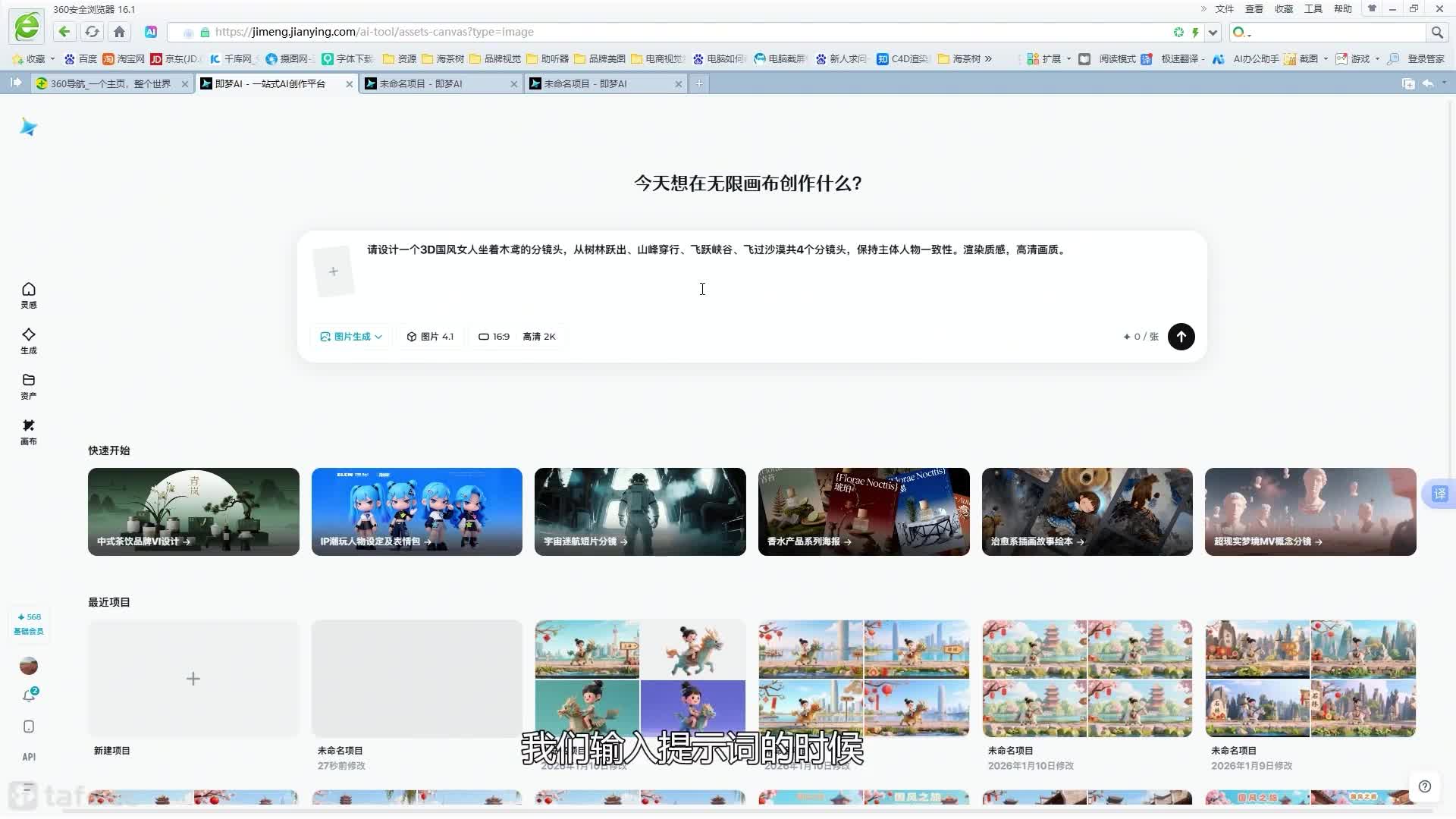Open the 助听器 bookmark folder
The height and width of the screenshot is (819, 1456).
548,58
